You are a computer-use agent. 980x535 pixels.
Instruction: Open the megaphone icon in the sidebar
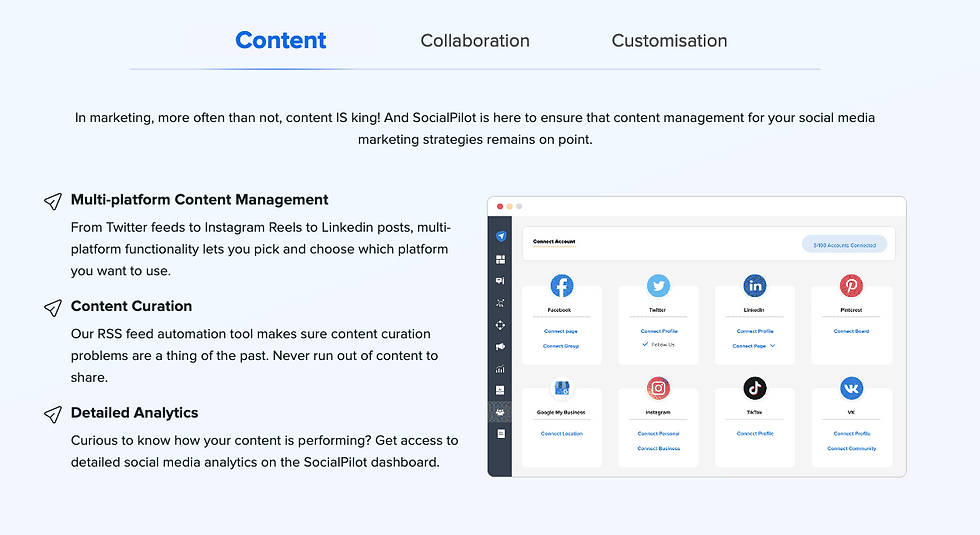click(500, 347)
